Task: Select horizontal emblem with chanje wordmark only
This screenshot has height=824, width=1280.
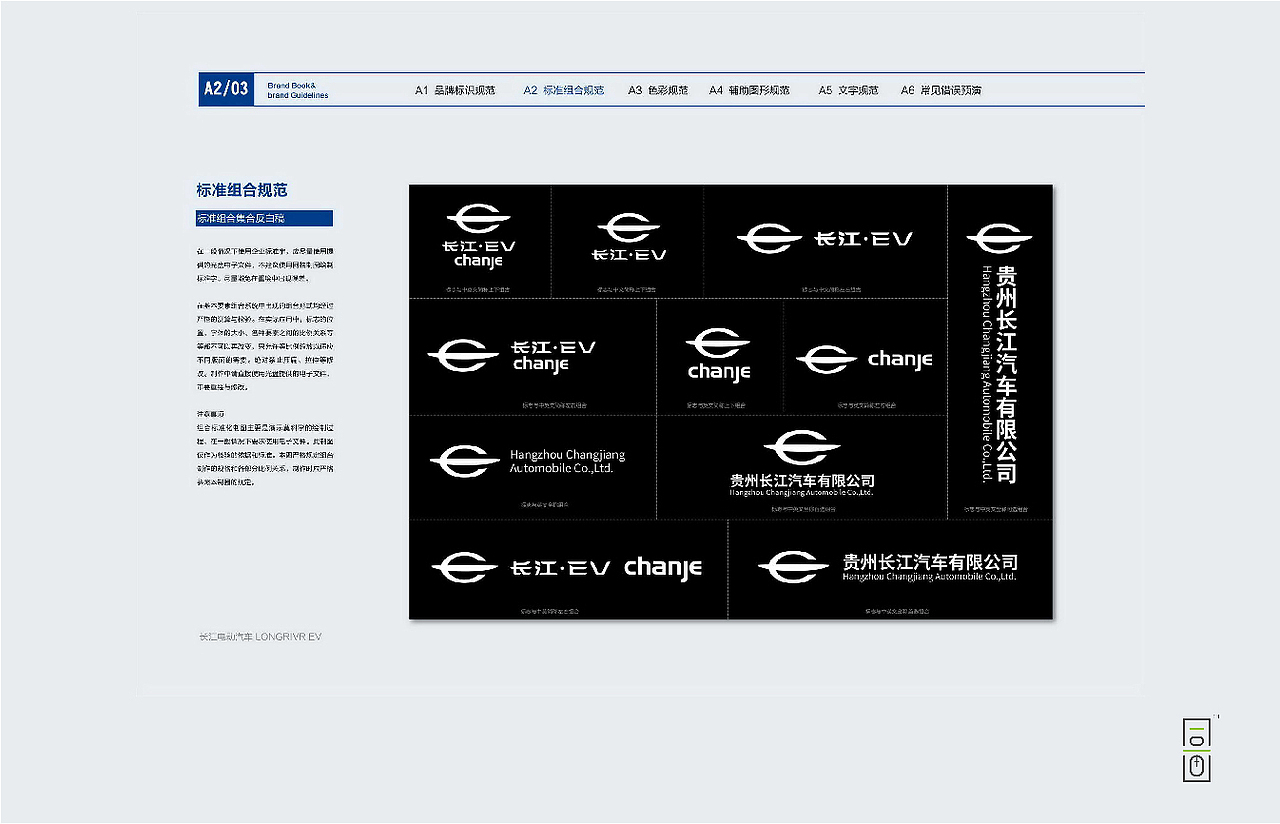Action: click(x=864, y=359)
